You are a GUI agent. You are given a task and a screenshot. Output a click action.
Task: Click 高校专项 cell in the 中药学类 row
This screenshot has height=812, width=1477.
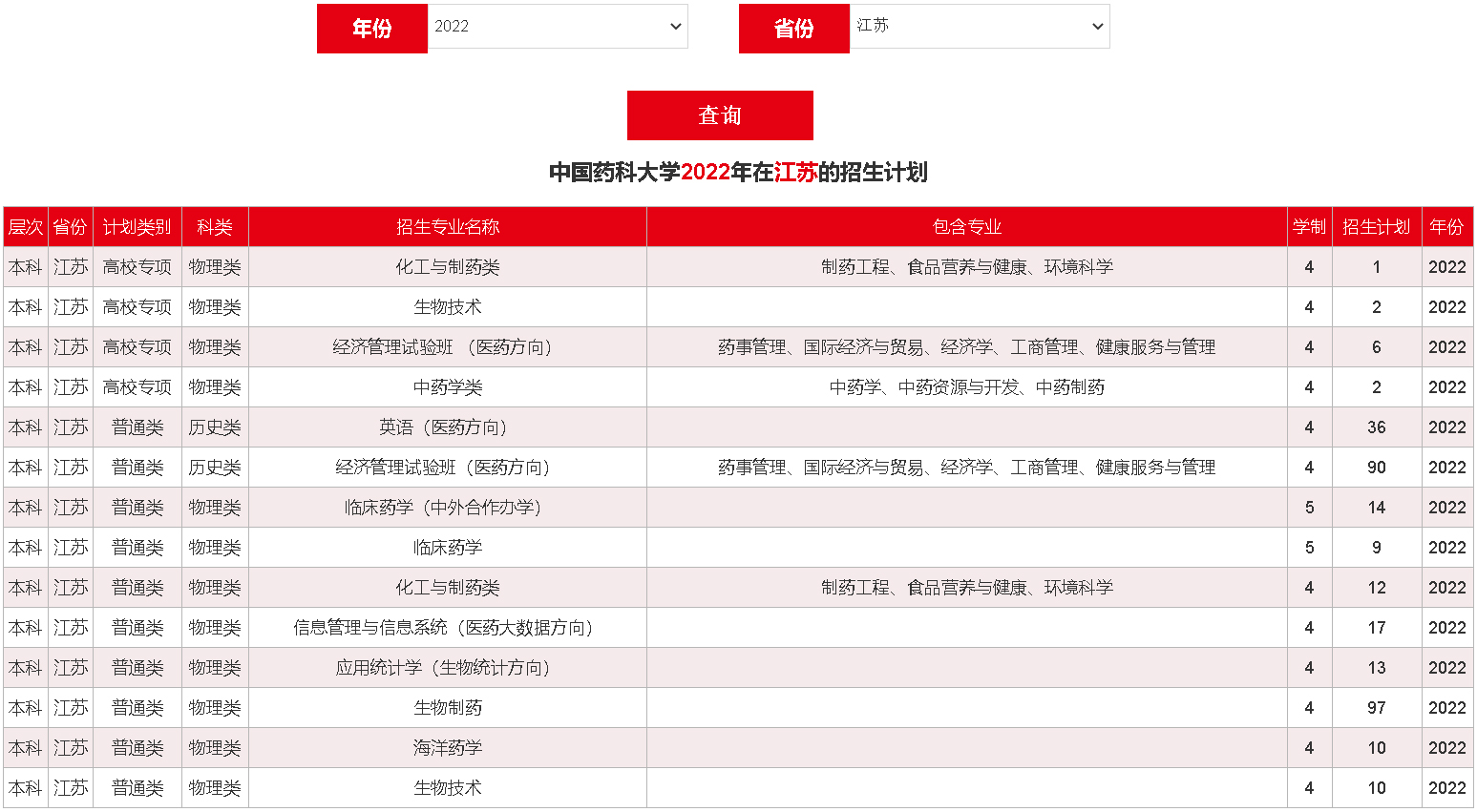coord(137,387)
